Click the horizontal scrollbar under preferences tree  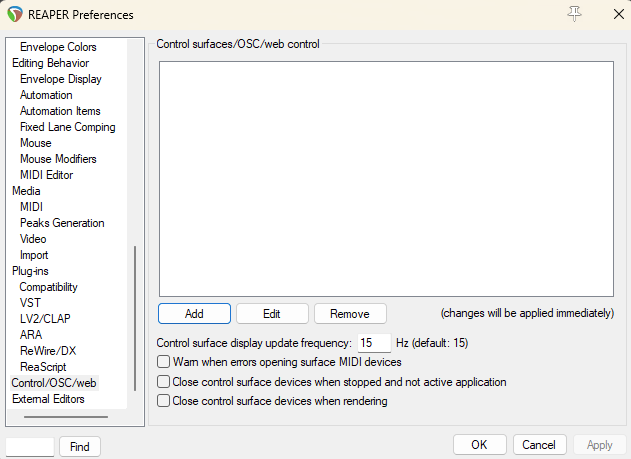point(66,417)
